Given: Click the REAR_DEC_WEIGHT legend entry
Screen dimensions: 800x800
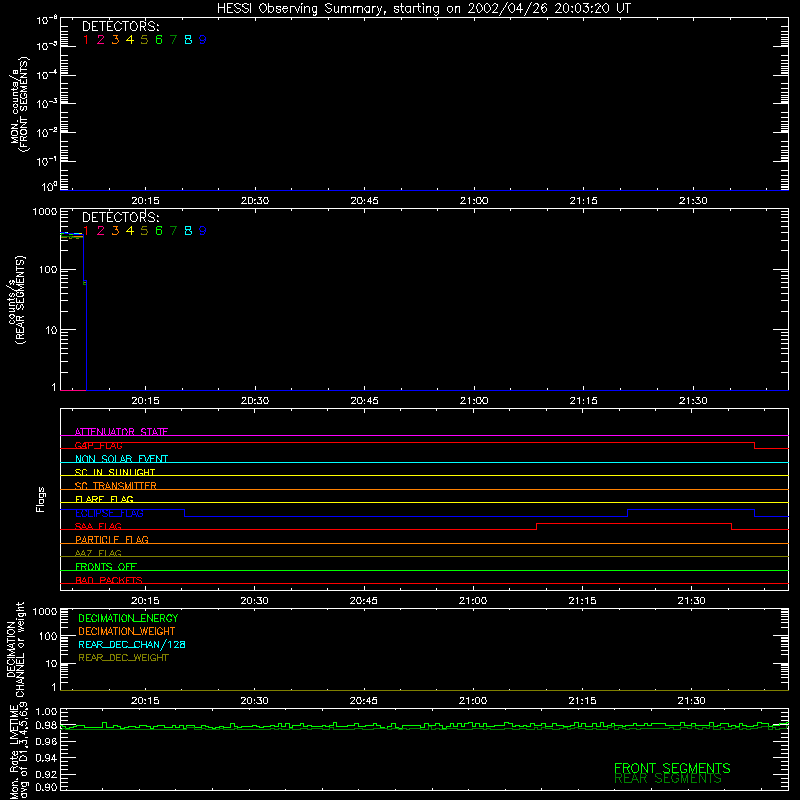Looking at the screenshot, I should tap(123, 658).
